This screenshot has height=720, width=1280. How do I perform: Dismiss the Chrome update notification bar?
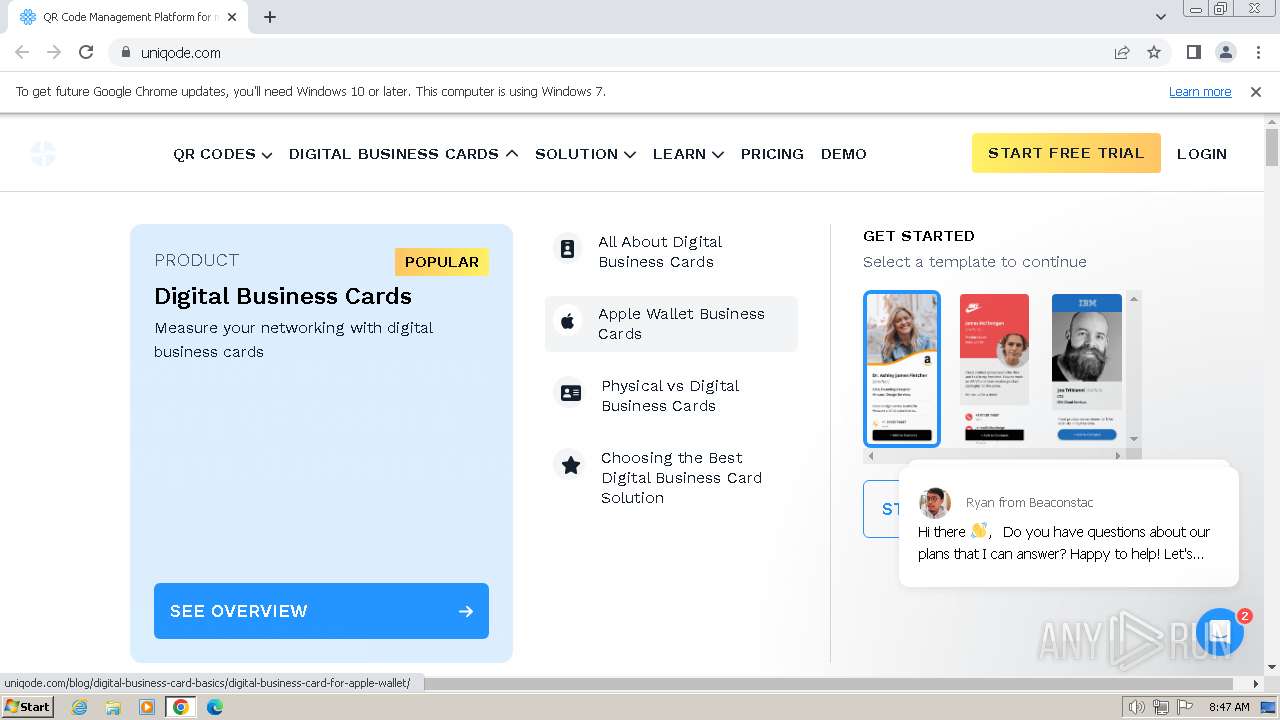point(1256,91)
